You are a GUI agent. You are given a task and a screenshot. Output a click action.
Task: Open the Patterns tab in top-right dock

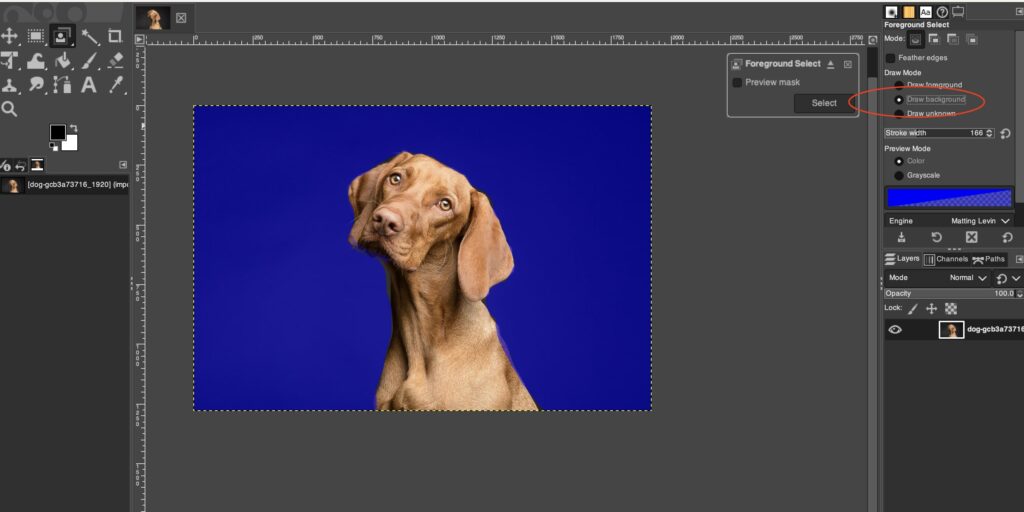[908, 12]
